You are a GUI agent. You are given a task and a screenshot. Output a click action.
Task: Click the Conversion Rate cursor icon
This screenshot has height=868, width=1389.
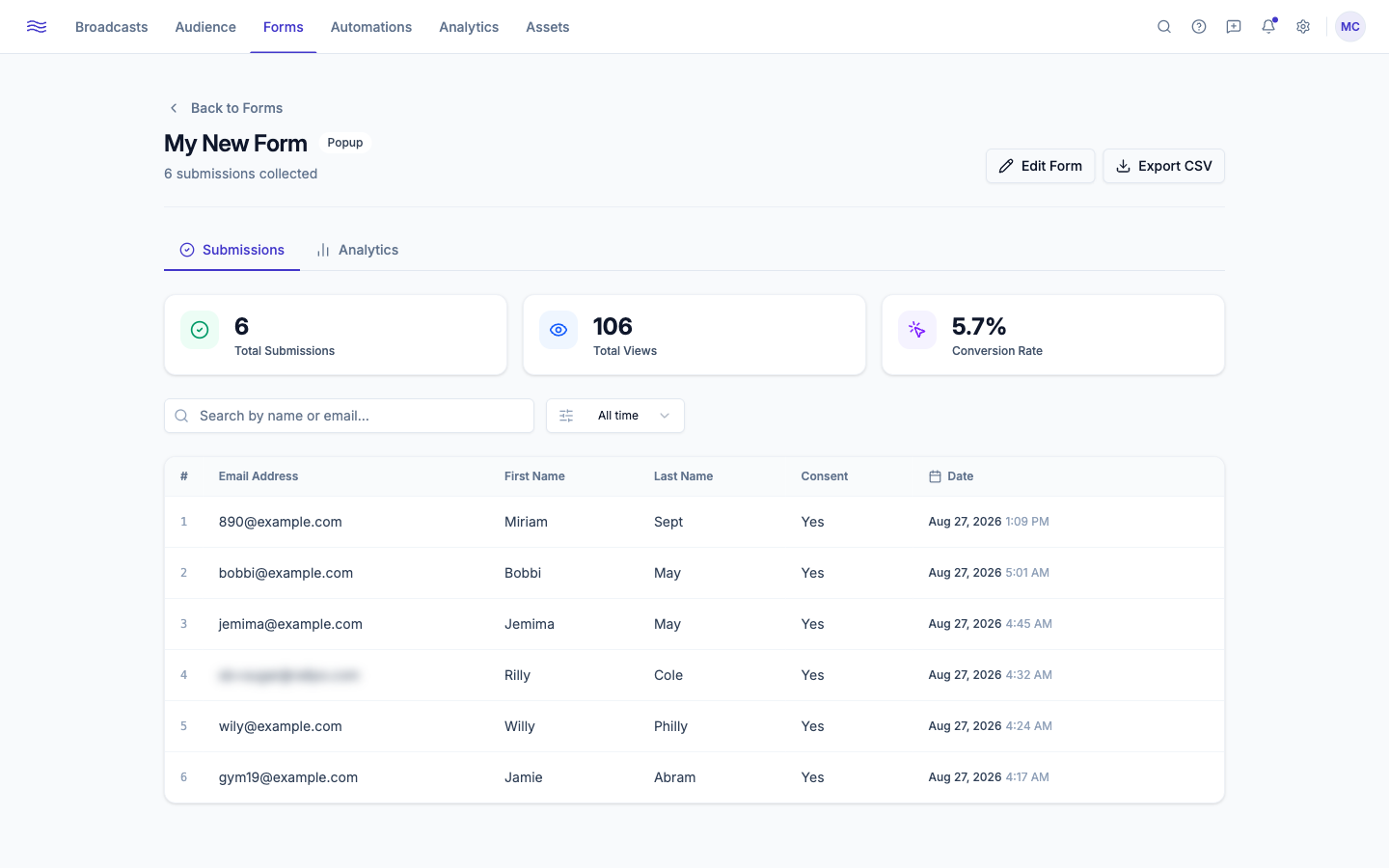click(917, 330)
